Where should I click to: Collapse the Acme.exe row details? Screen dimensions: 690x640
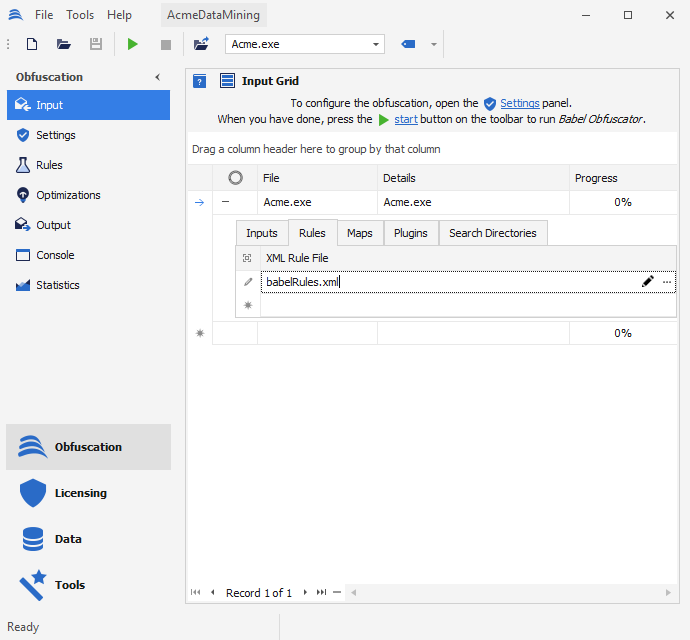pos(226,202)
